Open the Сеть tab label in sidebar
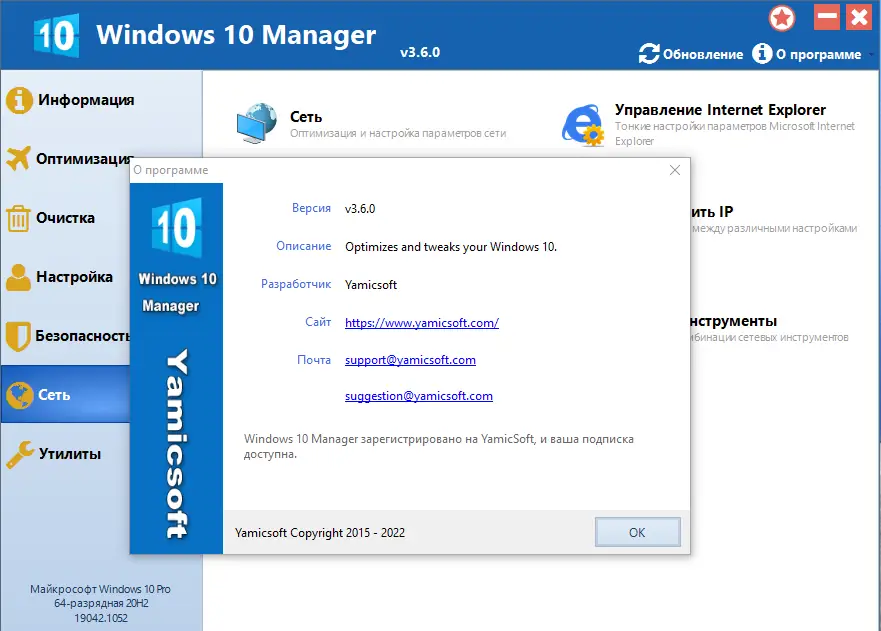 point(54,395)
